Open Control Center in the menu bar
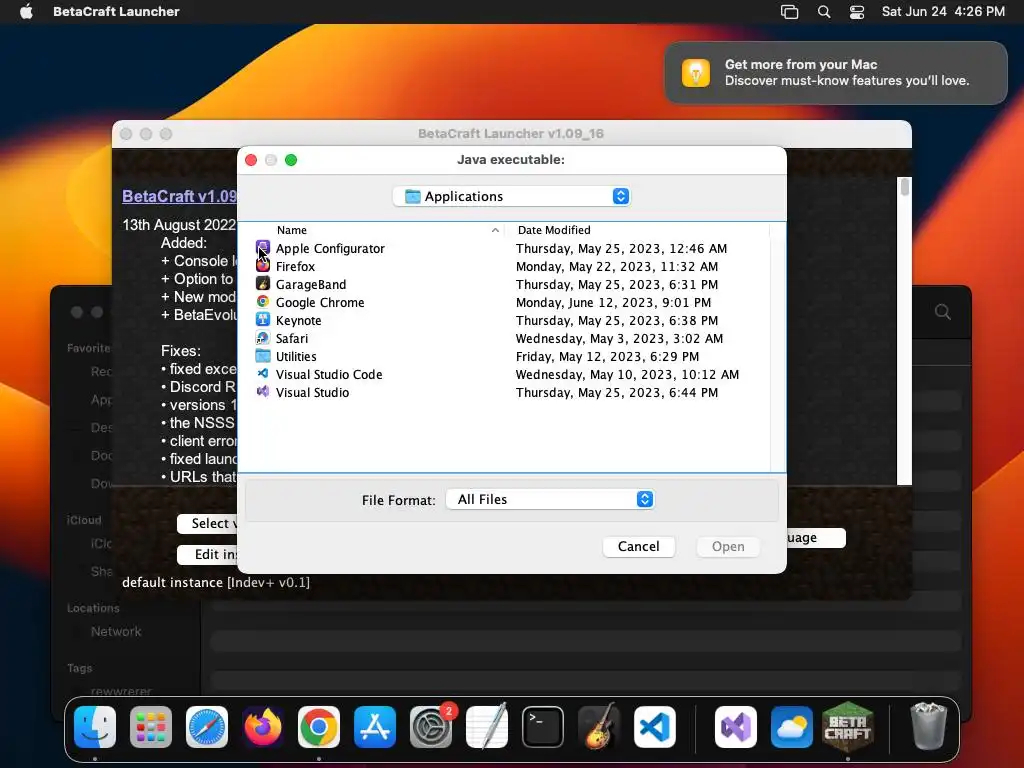This screenshot has height=768, width=1024. (857, 12)
